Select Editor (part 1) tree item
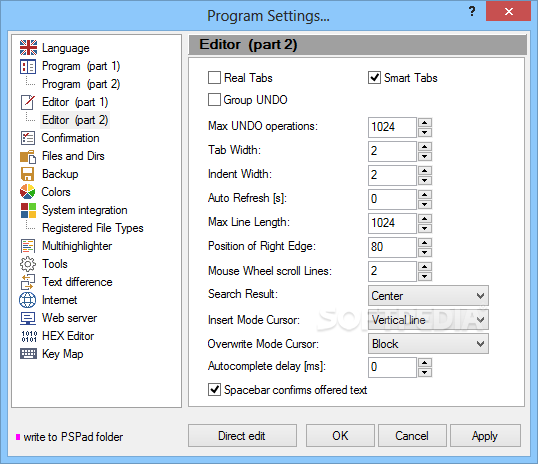Viewport: 538px width, 464px height. point(75,102)
